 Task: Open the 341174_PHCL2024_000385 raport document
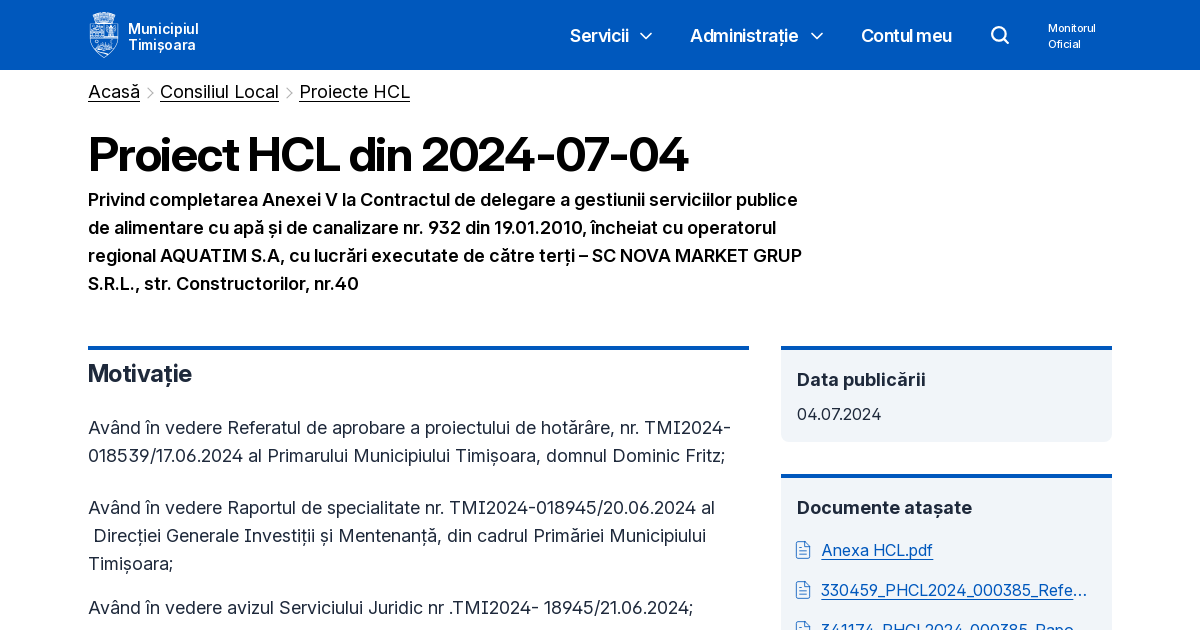tap(947, 627)
